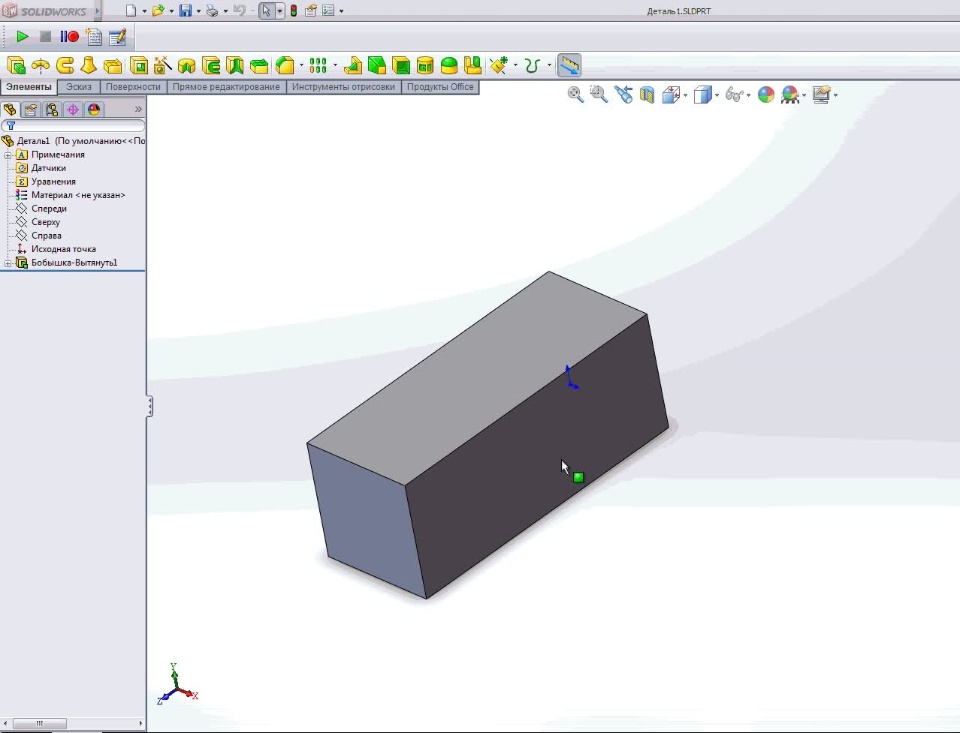
Task: Open the Hole Wizard tool
Action: coord(163,65)
